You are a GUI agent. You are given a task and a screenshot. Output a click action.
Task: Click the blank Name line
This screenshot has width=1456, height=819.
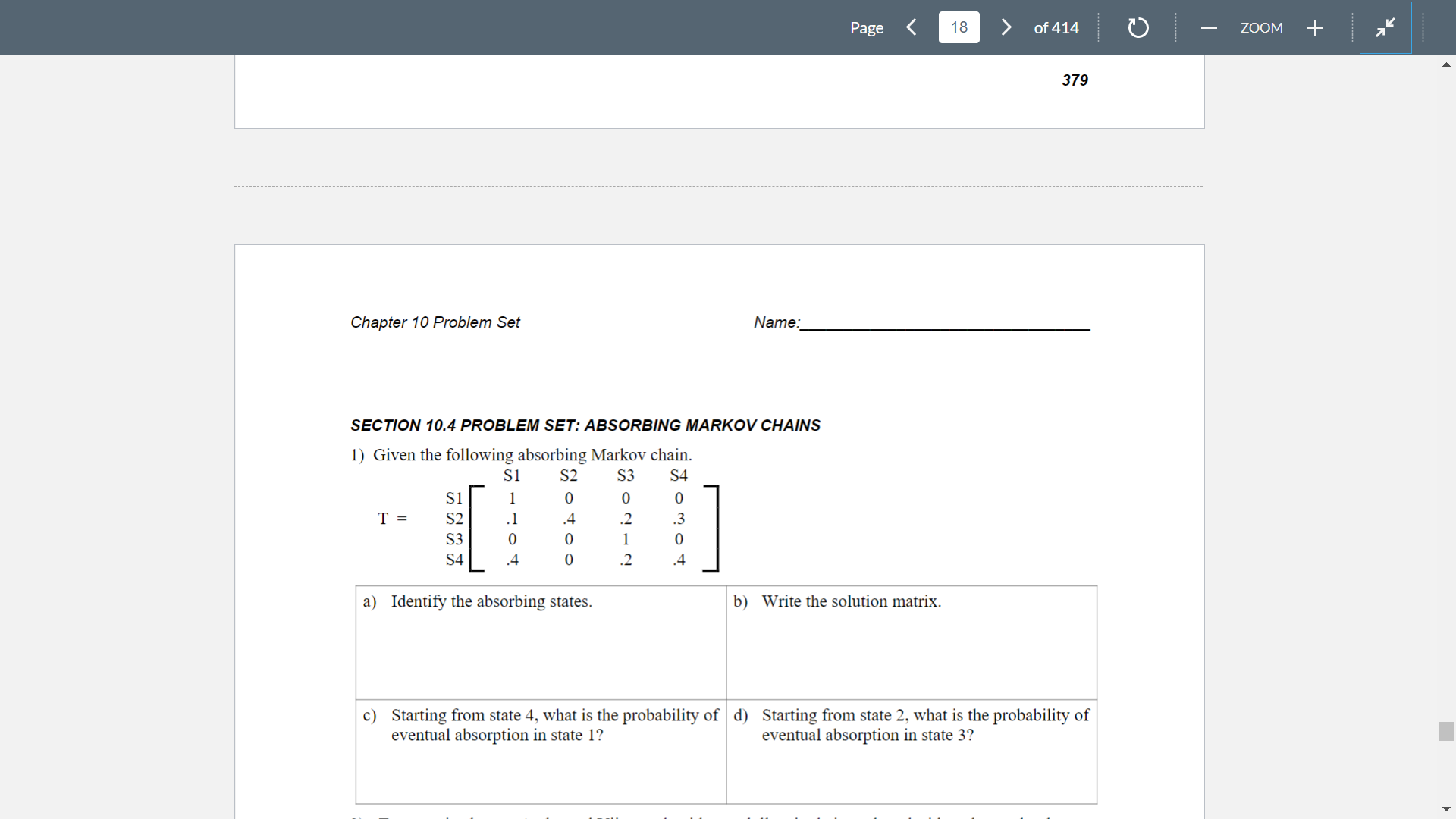[x=944, y=326]
